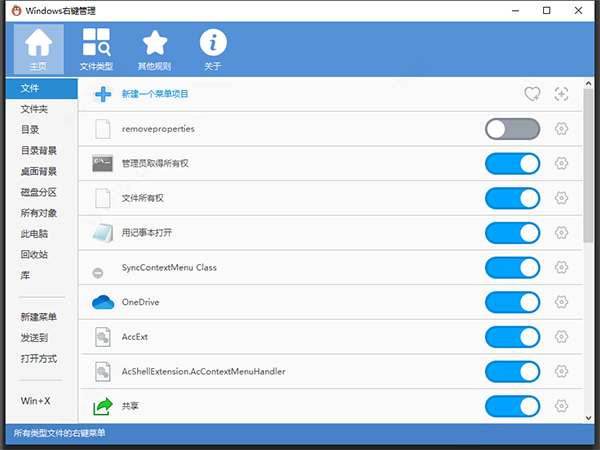Disable the OneDrive toggle

tap(512, 302)
